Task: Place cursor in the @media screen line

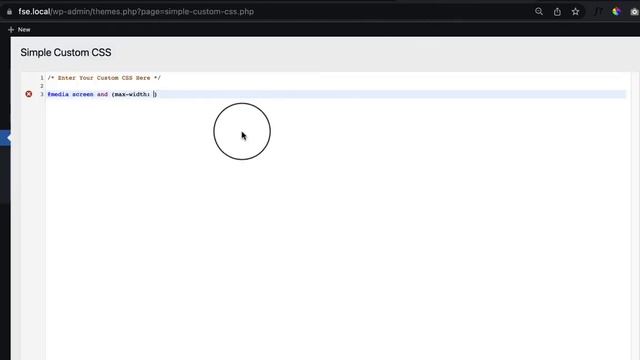Action: [x=336, y=94]
